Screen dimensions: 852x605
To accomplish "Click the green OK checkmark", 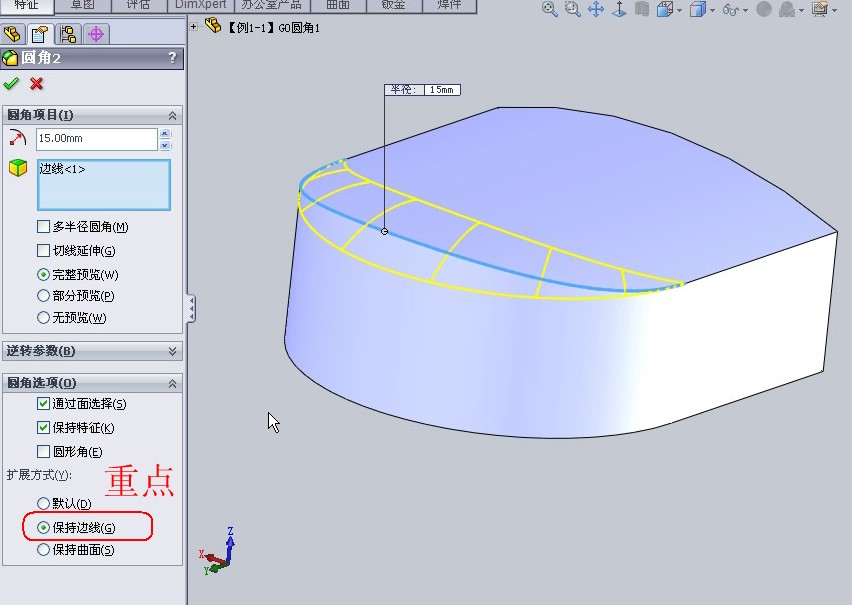I will (11, 83).
